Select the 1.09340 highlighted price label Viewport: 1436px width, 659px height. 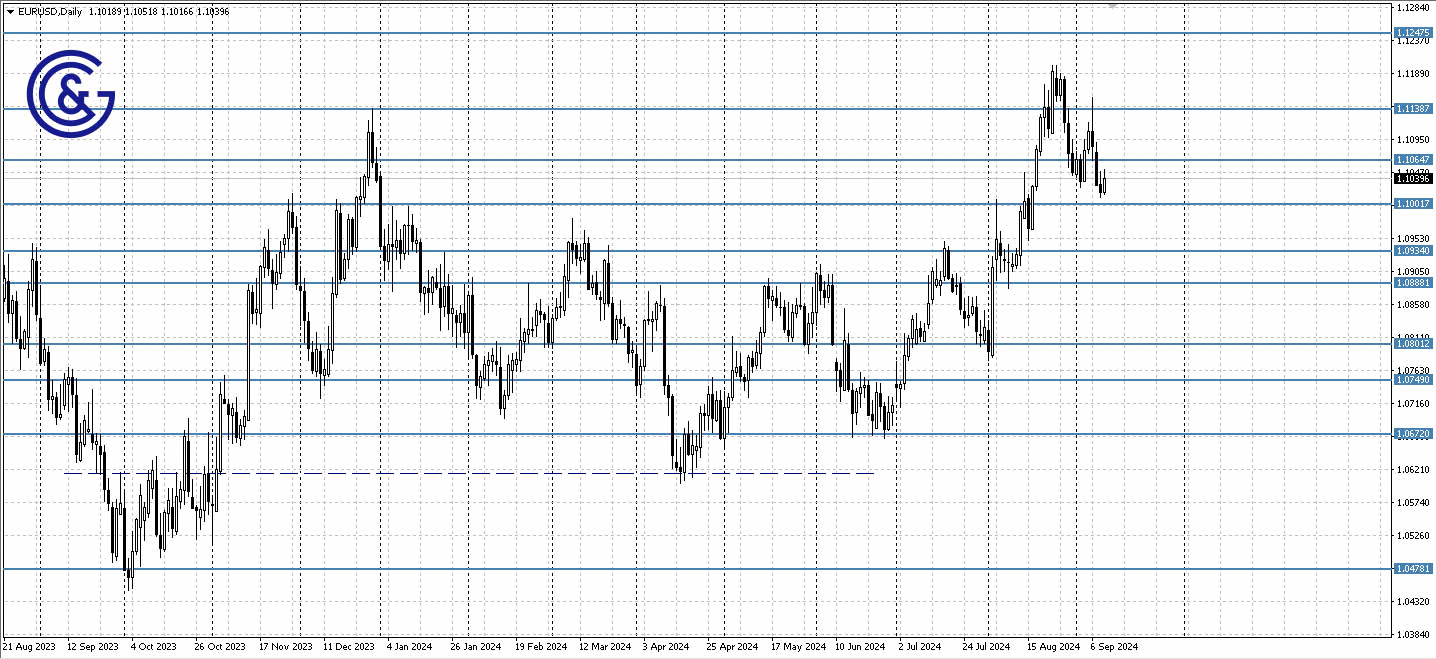pos(1414,250)
